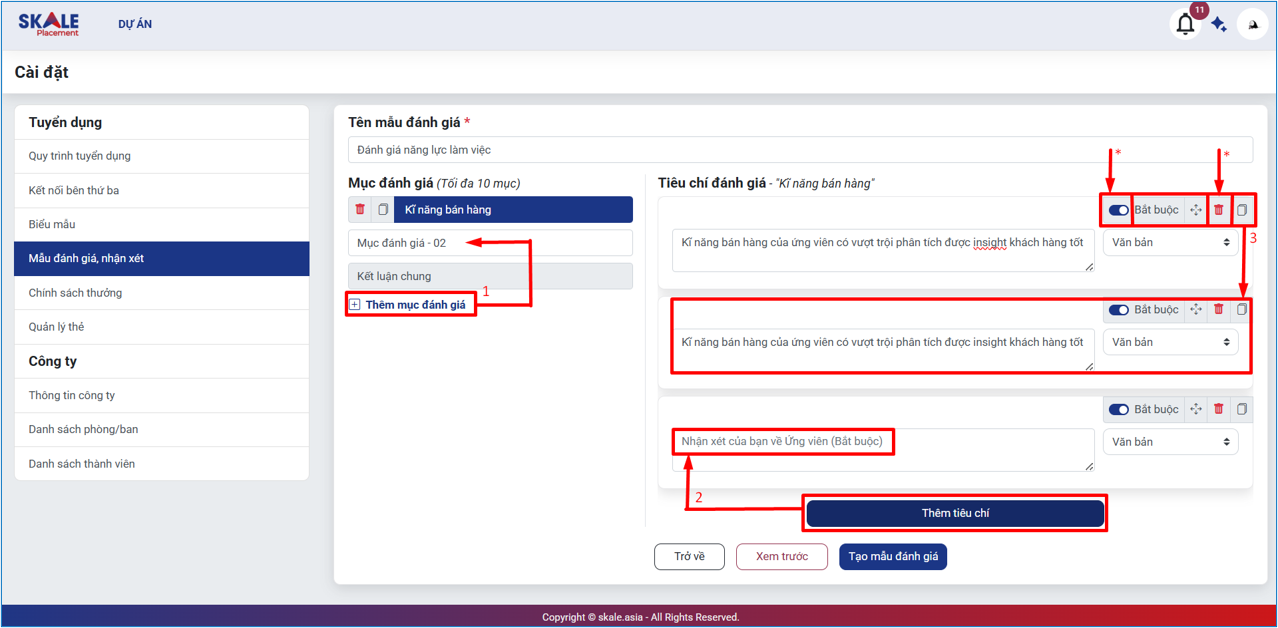
Task: Copy the second criterion using copy icon
Action: [1242, 310]
